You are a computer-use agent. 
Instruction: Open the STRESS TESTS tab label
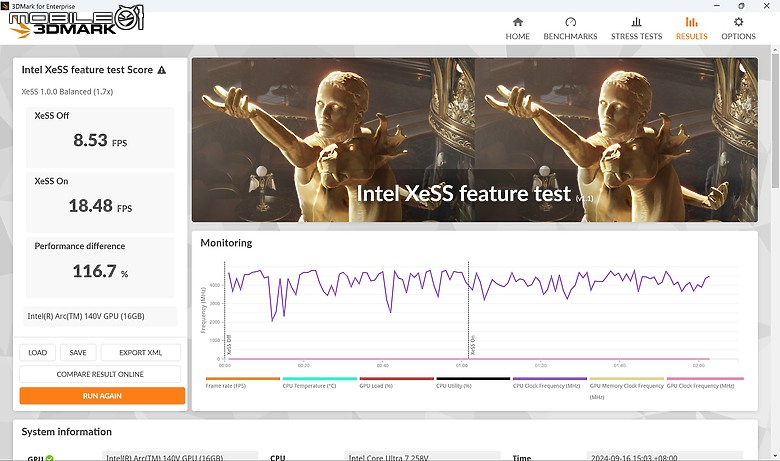pyautogui.click(x=637, y=36)
